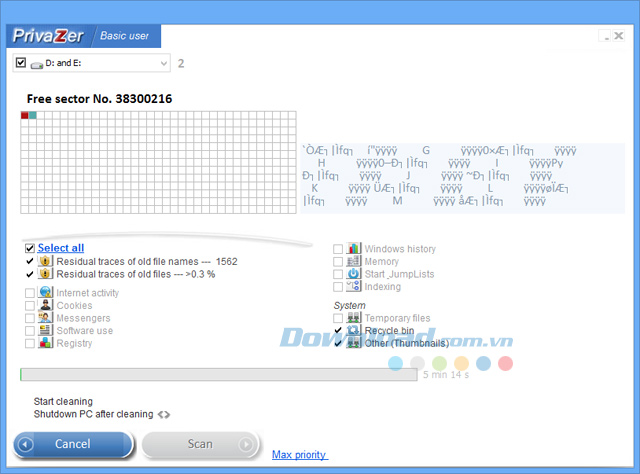This screenshot has height=474, width=640.
Task: Click the sector raw data preview pane
Action: (462, 178)
